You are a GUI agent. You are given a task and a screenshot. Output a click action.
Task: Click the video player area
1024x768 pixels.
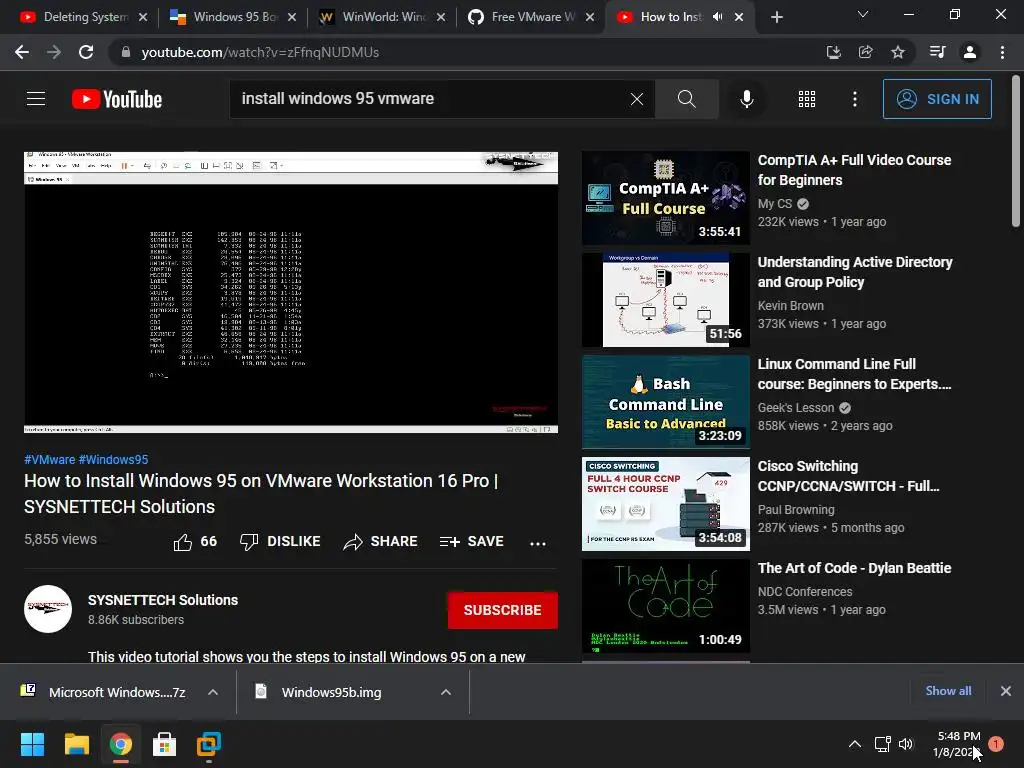click(x=291, y=293)
